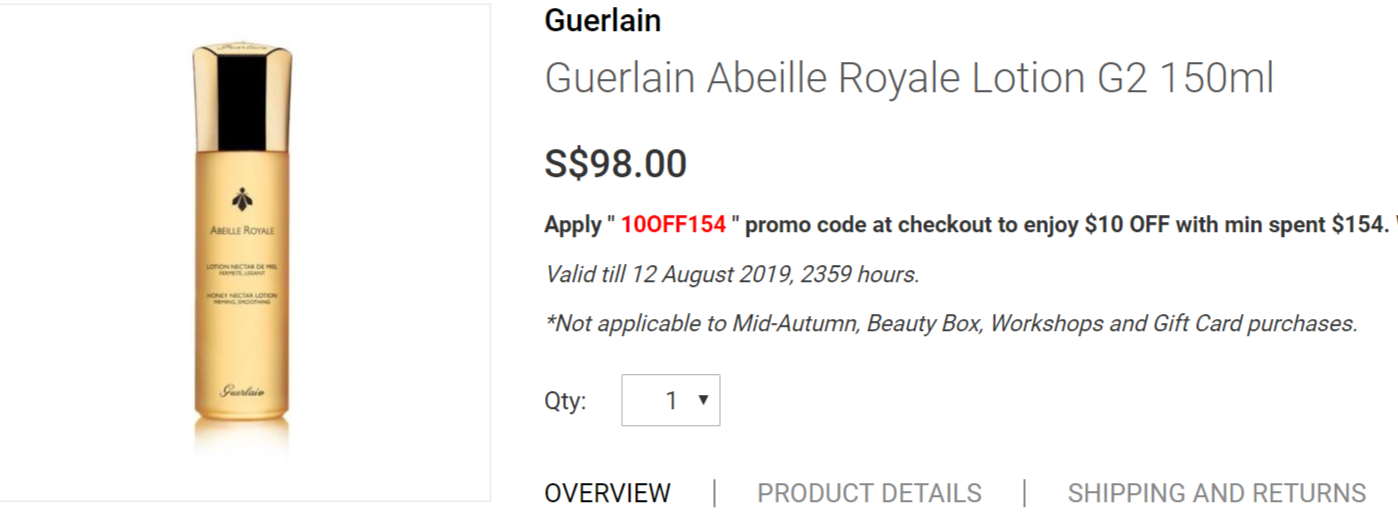Viewport: 1398px width, 514px height.
Task: Open the Qty selector showing 1
Action: point(670,400)
